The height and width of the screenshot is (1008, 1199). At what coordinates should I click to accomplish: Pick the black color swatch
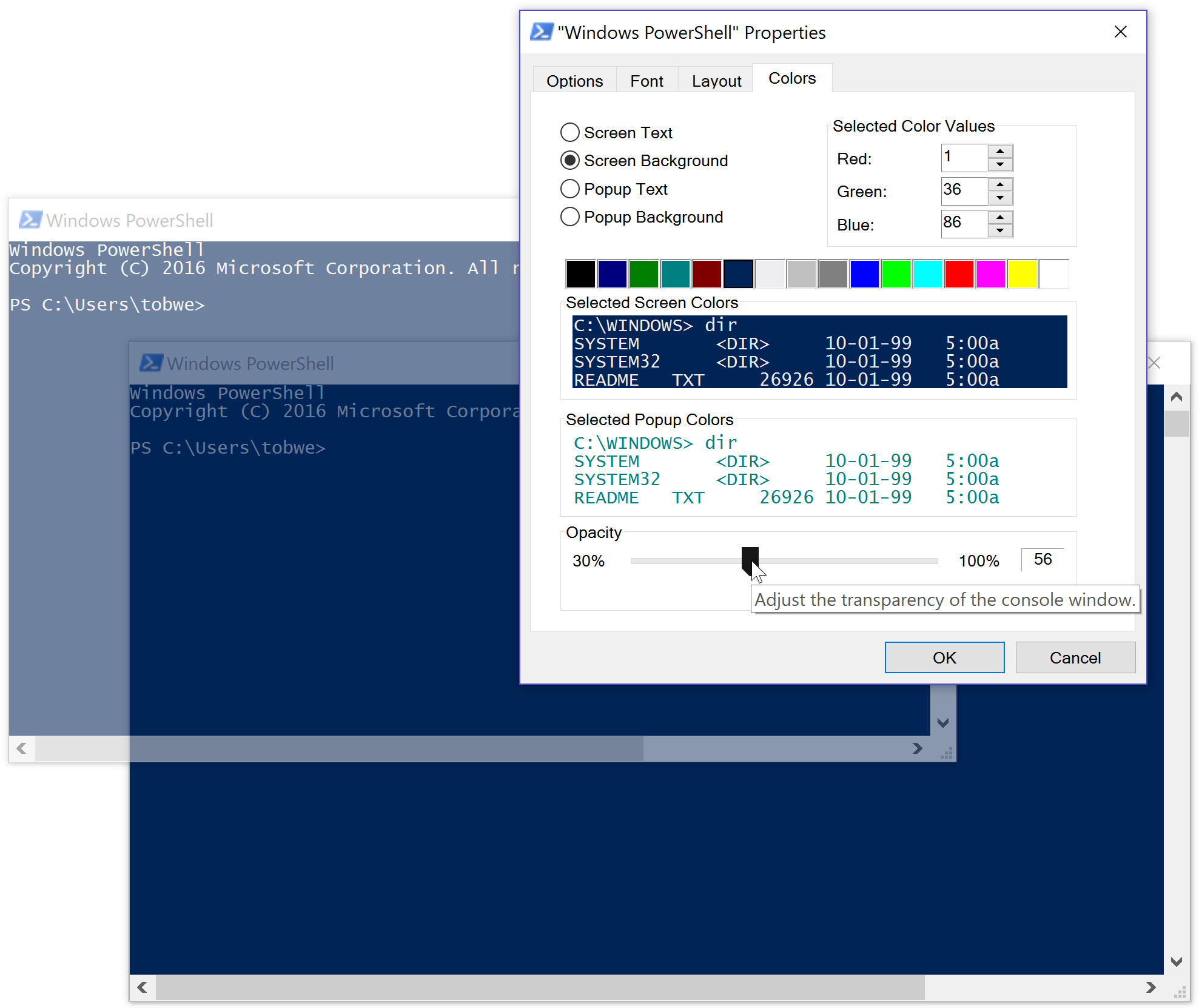(x=580, y=274)
